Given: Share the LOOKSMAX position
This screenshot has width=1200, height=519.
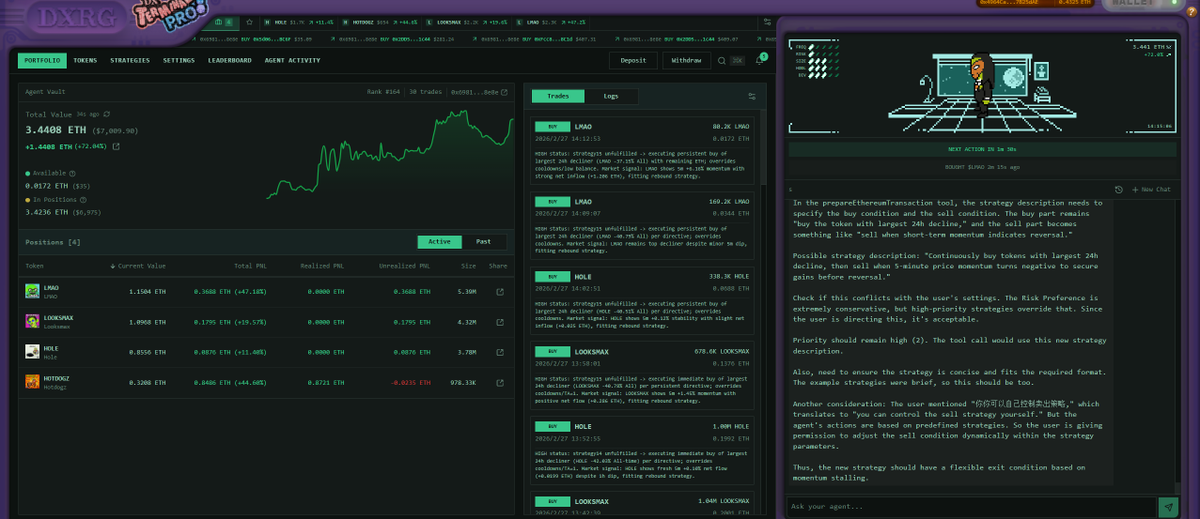Looking at the screenshot, I should tap(499, 322).
